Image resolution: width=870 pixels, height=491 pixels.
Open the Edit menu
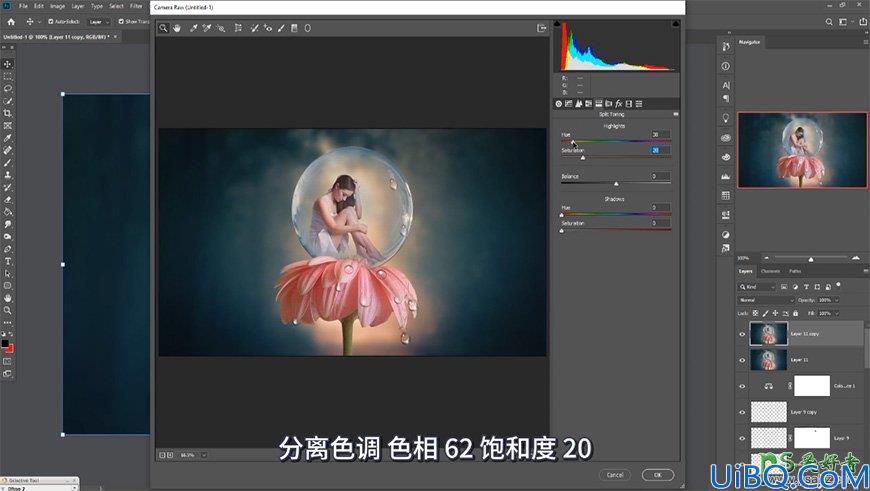pos(39,6)
